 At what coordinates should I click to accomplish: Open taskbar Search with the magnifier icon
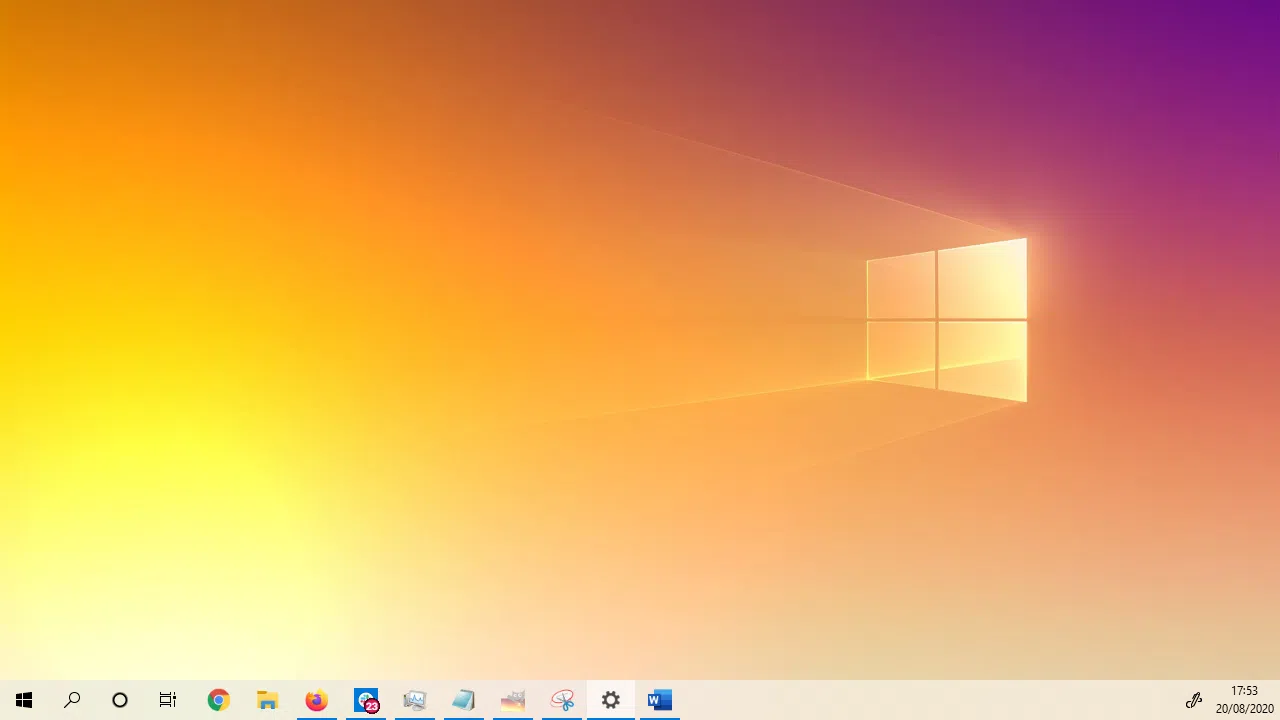pyautogui.click(x=72, y=700)
